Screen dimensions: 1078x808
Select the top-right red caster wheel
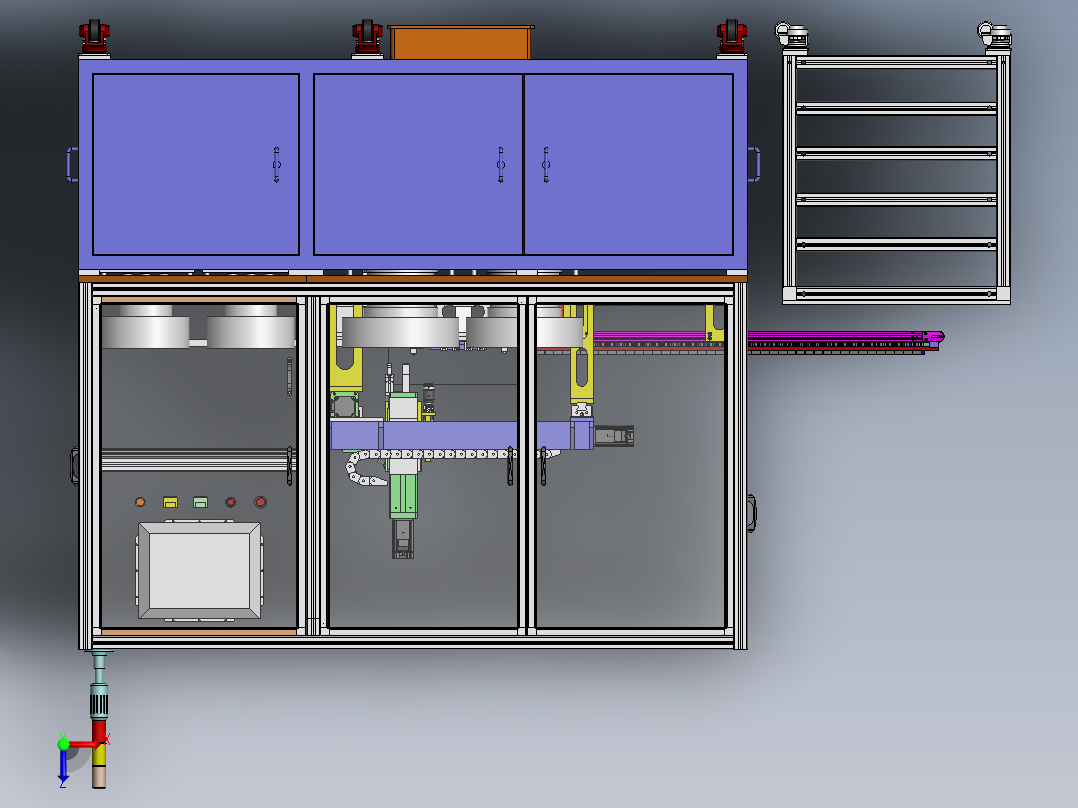732,37
